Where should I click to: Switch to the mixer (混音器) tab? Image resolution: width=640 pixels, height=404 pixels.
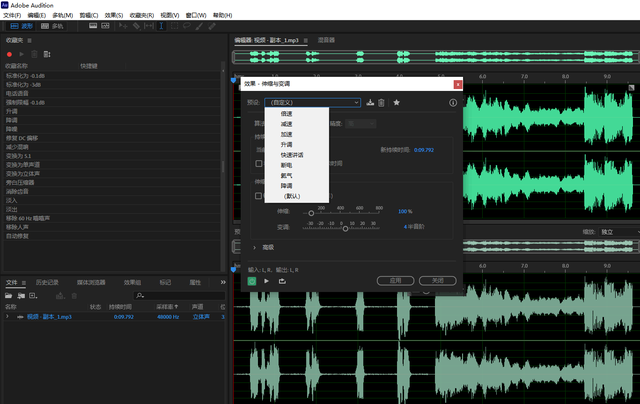326,40
